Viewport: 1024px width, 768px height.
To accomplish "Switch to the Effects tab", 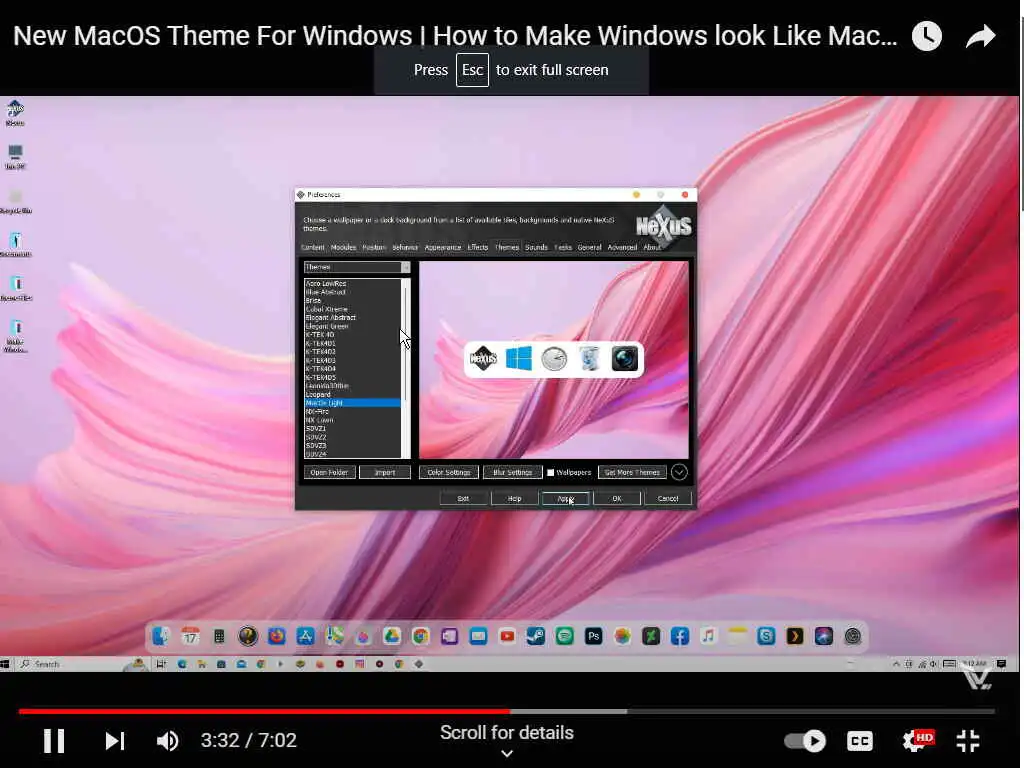I will coord(478,248).
